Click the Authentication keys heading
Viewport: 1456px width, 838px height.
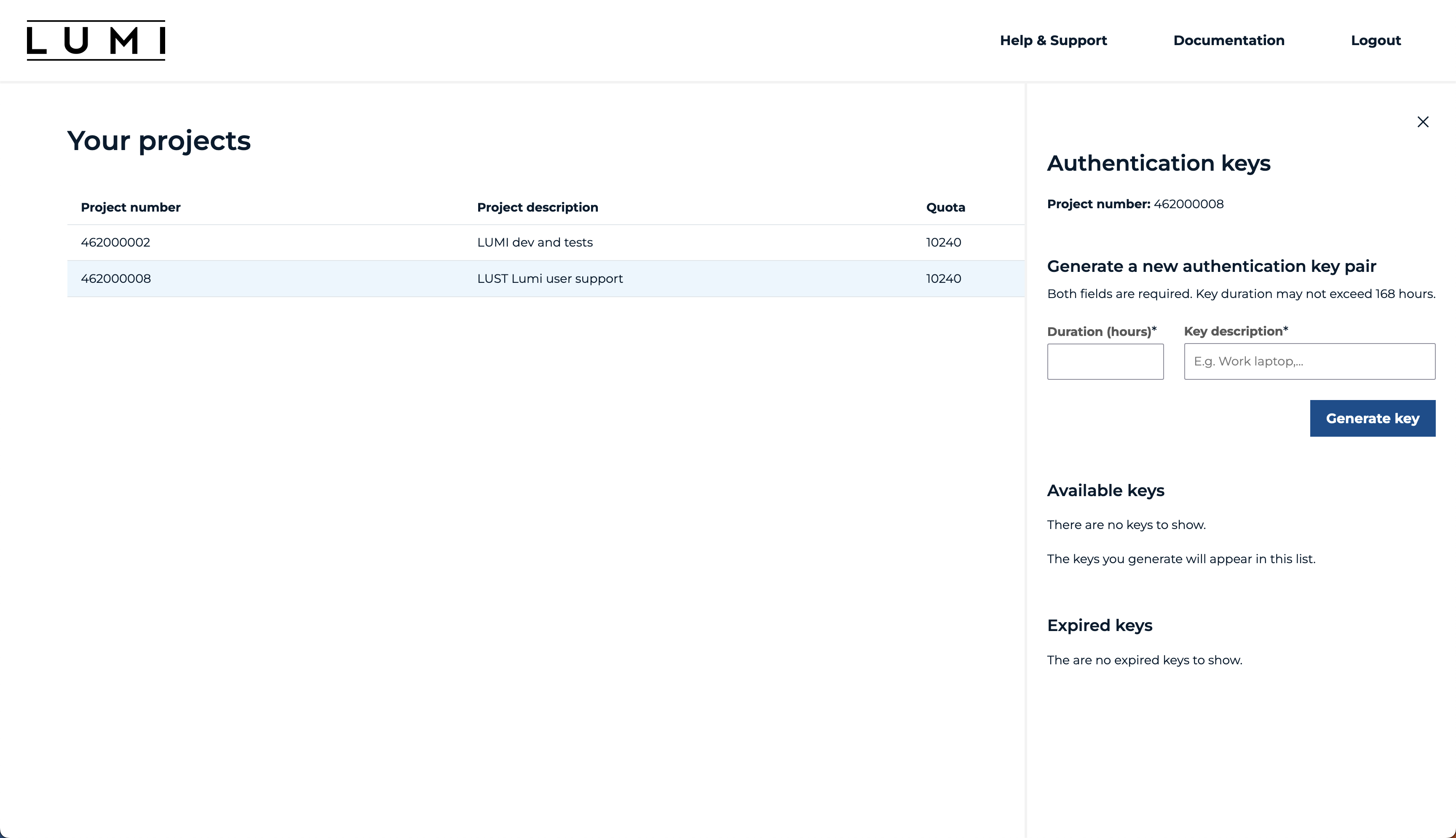pyautogui.click(x=1159, y=164)
